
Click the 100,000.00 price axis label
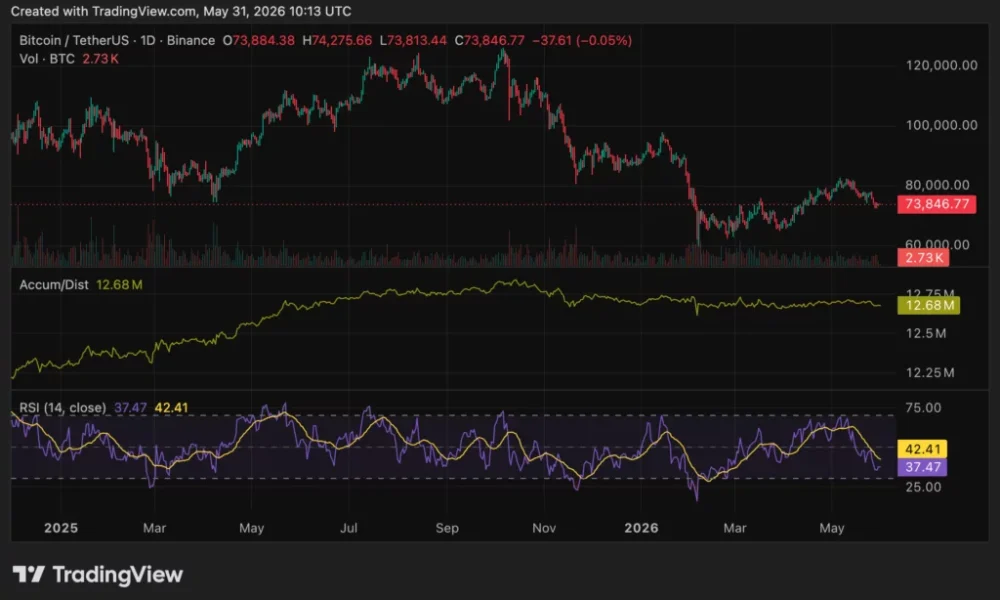pyautogui.click(x=941, y=125)
